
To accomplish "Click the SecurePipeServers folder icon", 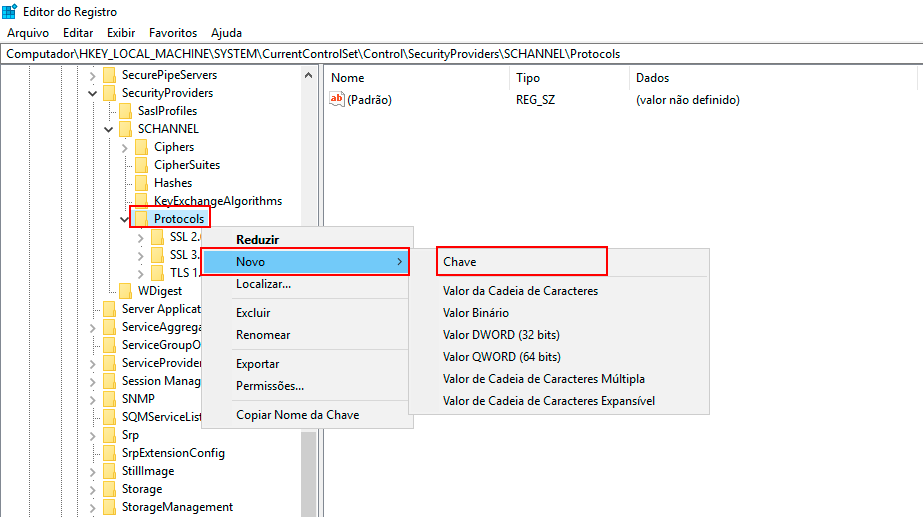I will pos(109,75).
